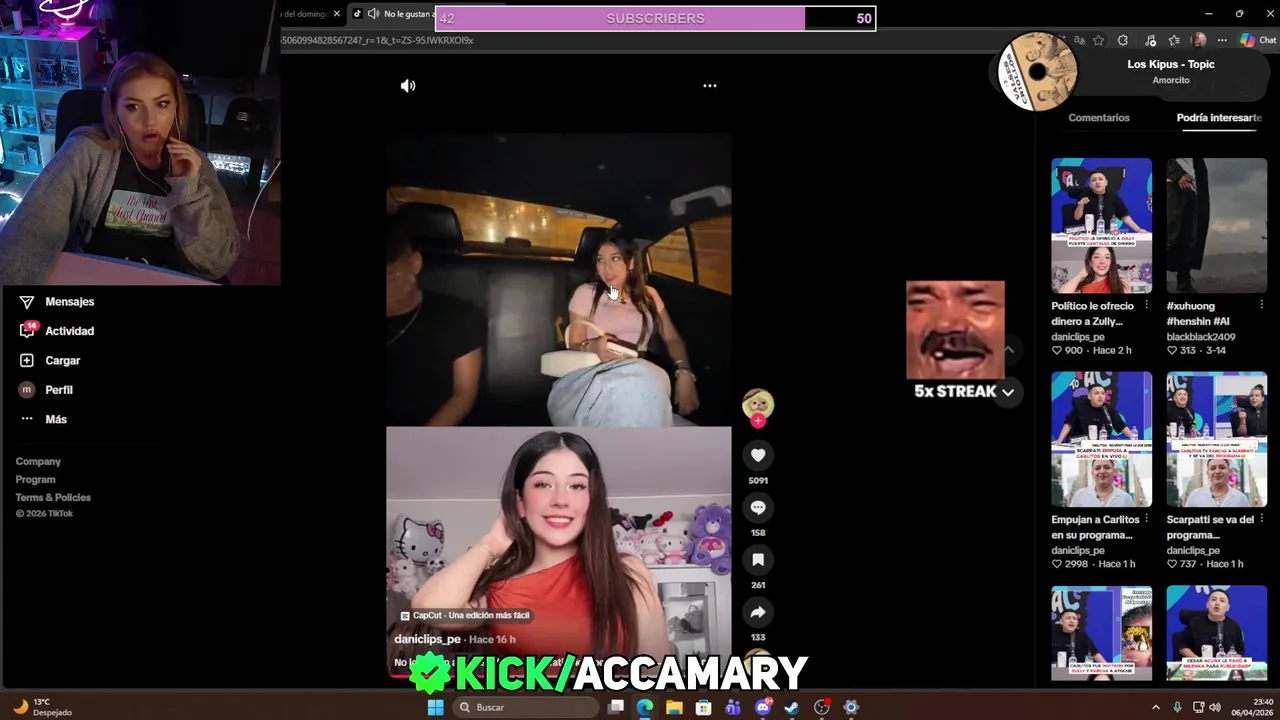Add page to favorites with star icon
1280x720 pixels.
point(1099,41)
